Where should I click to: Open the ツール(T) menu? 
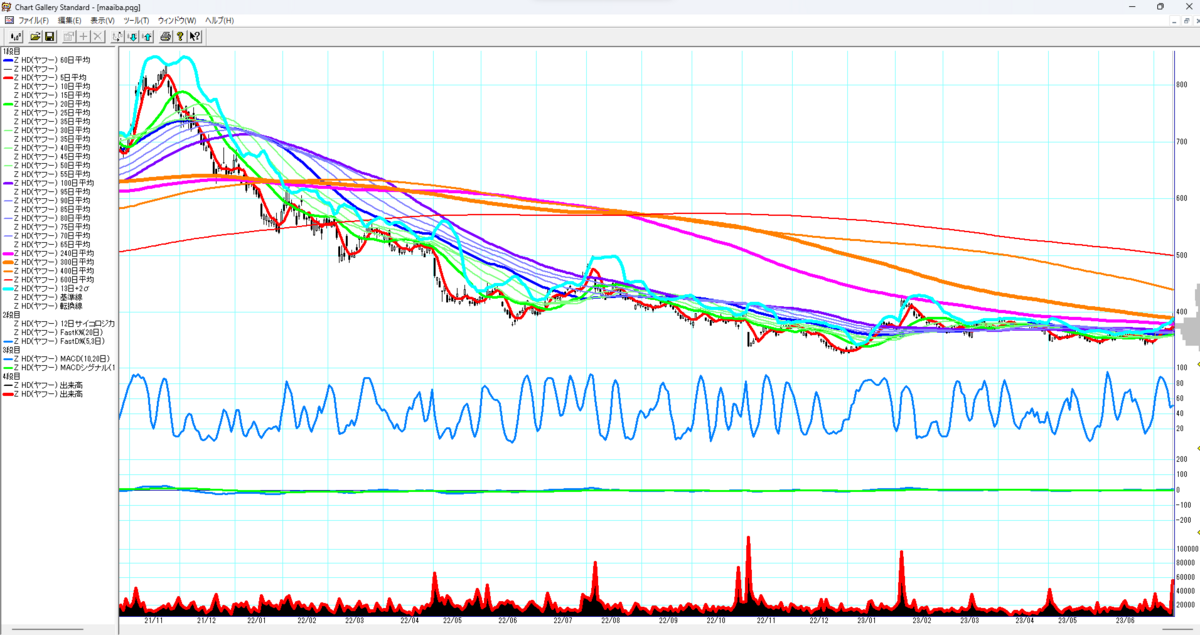136,20
